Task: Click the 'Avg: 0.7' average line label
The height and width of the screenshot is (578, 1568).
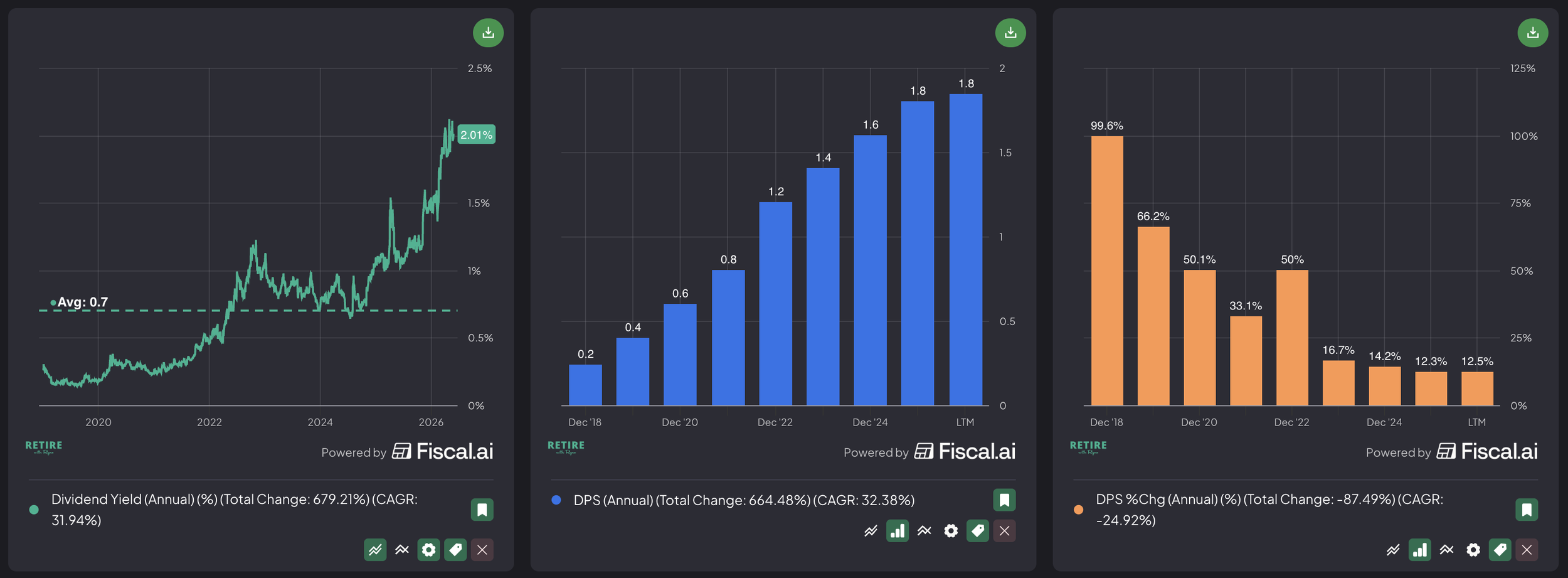Action: pyautogui.click(x=83, y=302)
